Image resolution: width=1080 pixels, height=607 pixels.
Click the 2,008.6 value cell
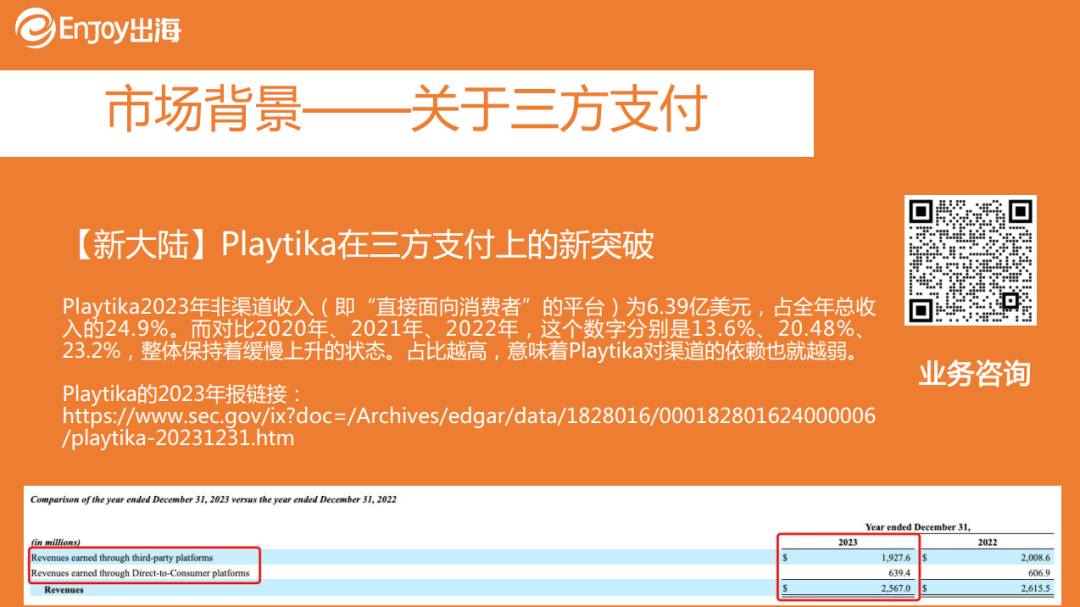click(1035, 557)
